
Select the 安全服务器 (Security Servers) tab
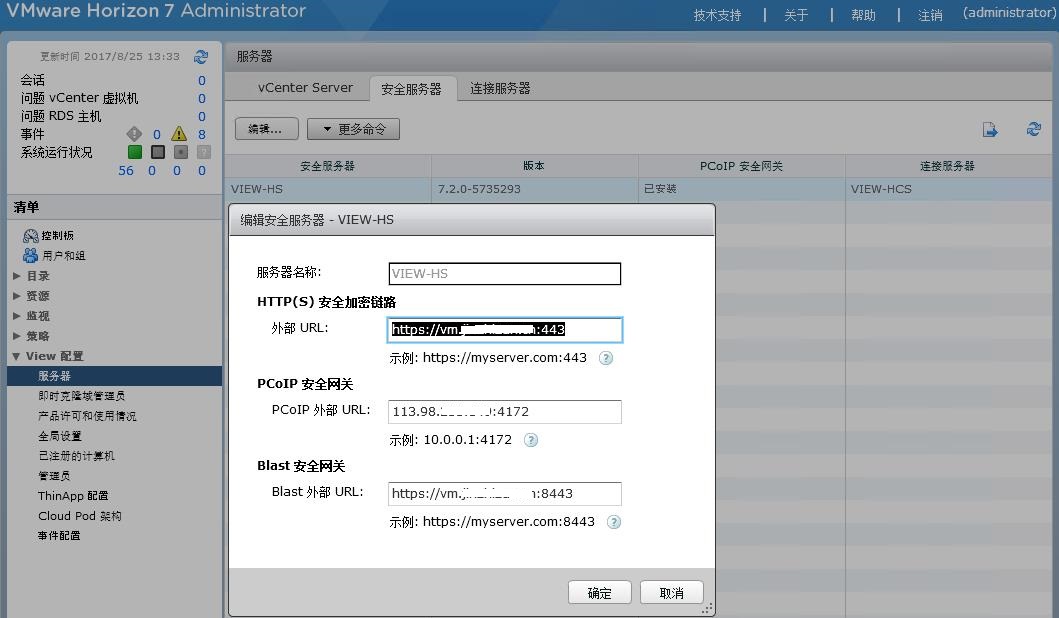[x=411, y=89]
